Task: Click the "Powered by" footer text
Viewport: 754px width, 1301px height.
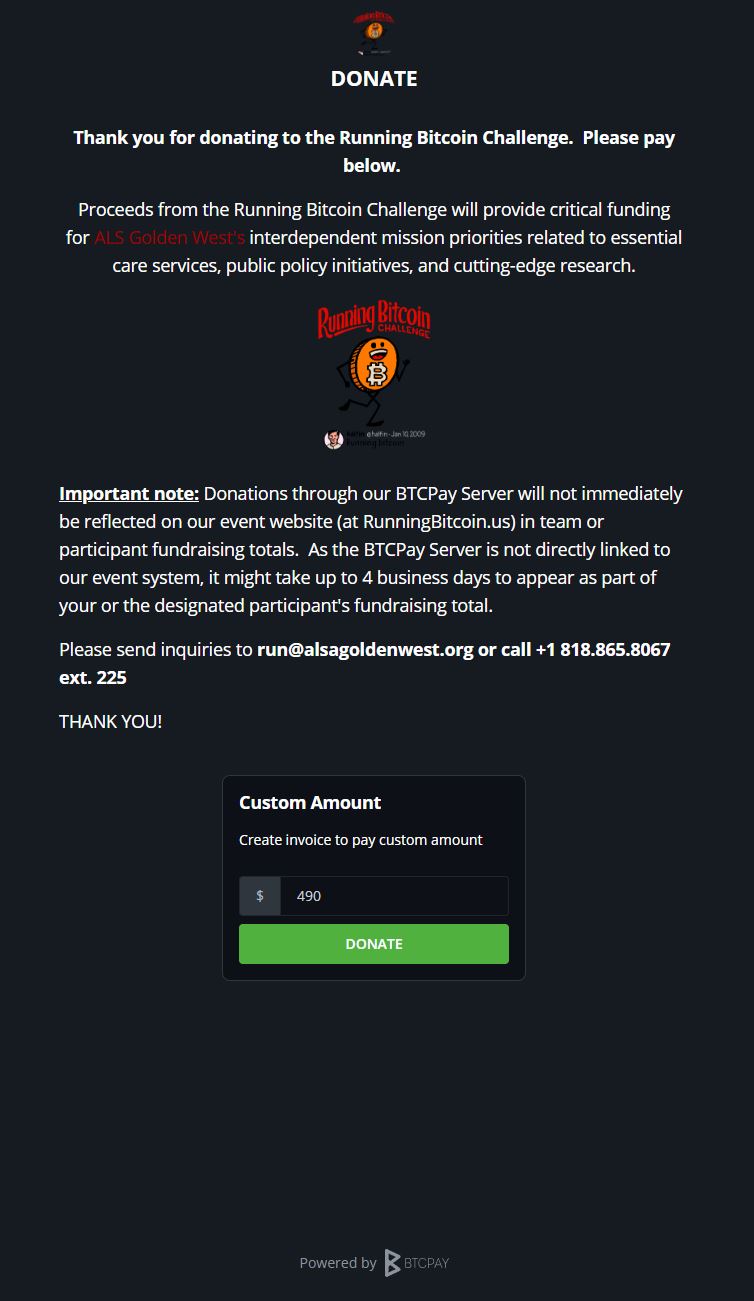Action: (x=338, y=1263)
